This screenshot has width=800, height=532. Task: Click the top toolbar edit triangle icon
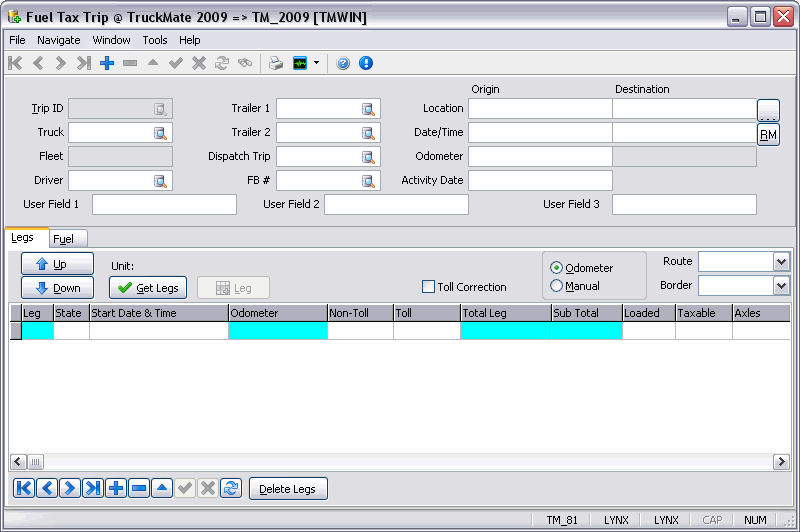click(153, 63)
